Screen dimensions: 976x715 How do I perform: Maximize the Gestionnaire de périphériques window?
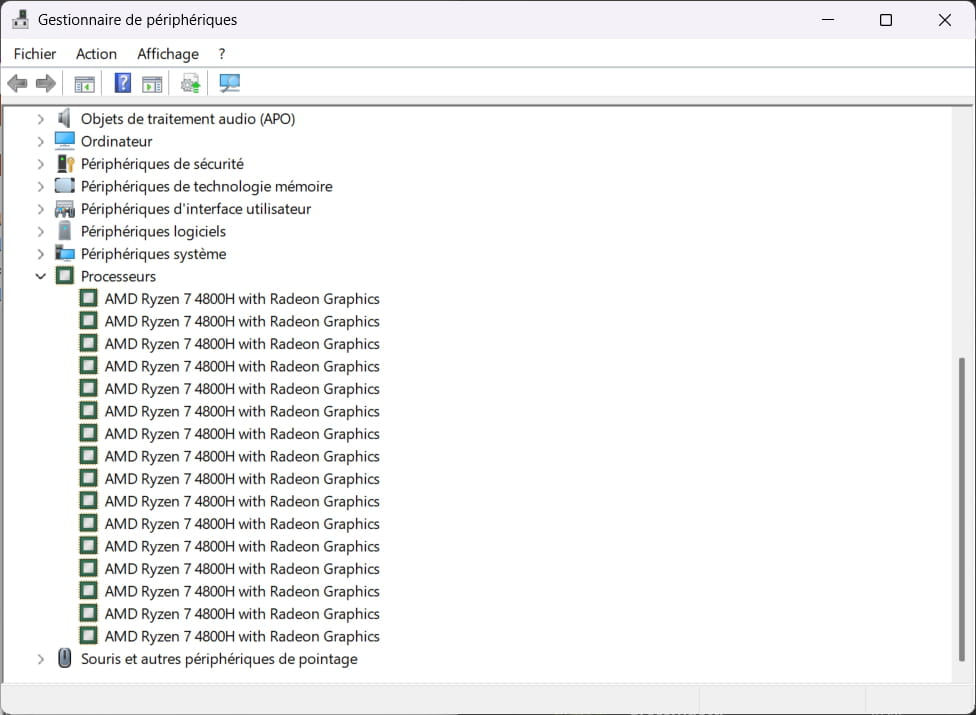pos(886,20)
